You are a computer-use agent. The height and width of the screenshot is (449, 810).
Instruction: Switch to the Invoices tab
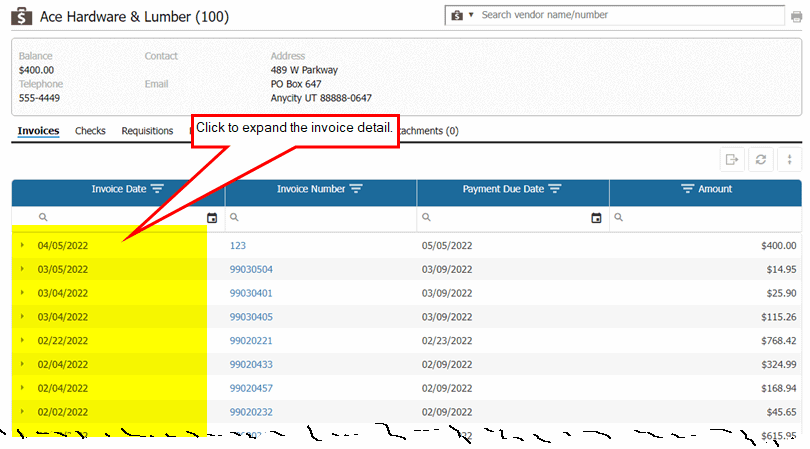point(38,131)
